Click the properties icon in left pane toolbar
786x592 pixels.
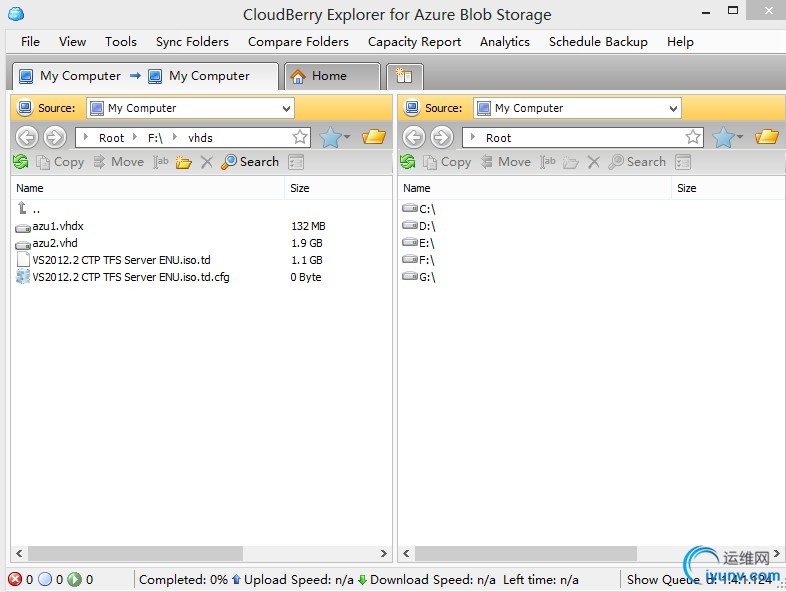296,162
